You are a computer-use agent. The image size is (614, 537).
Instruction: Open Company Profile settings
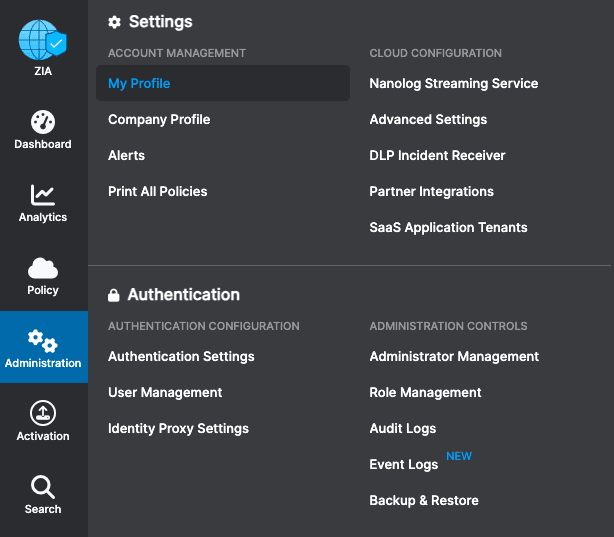[159, 119]
